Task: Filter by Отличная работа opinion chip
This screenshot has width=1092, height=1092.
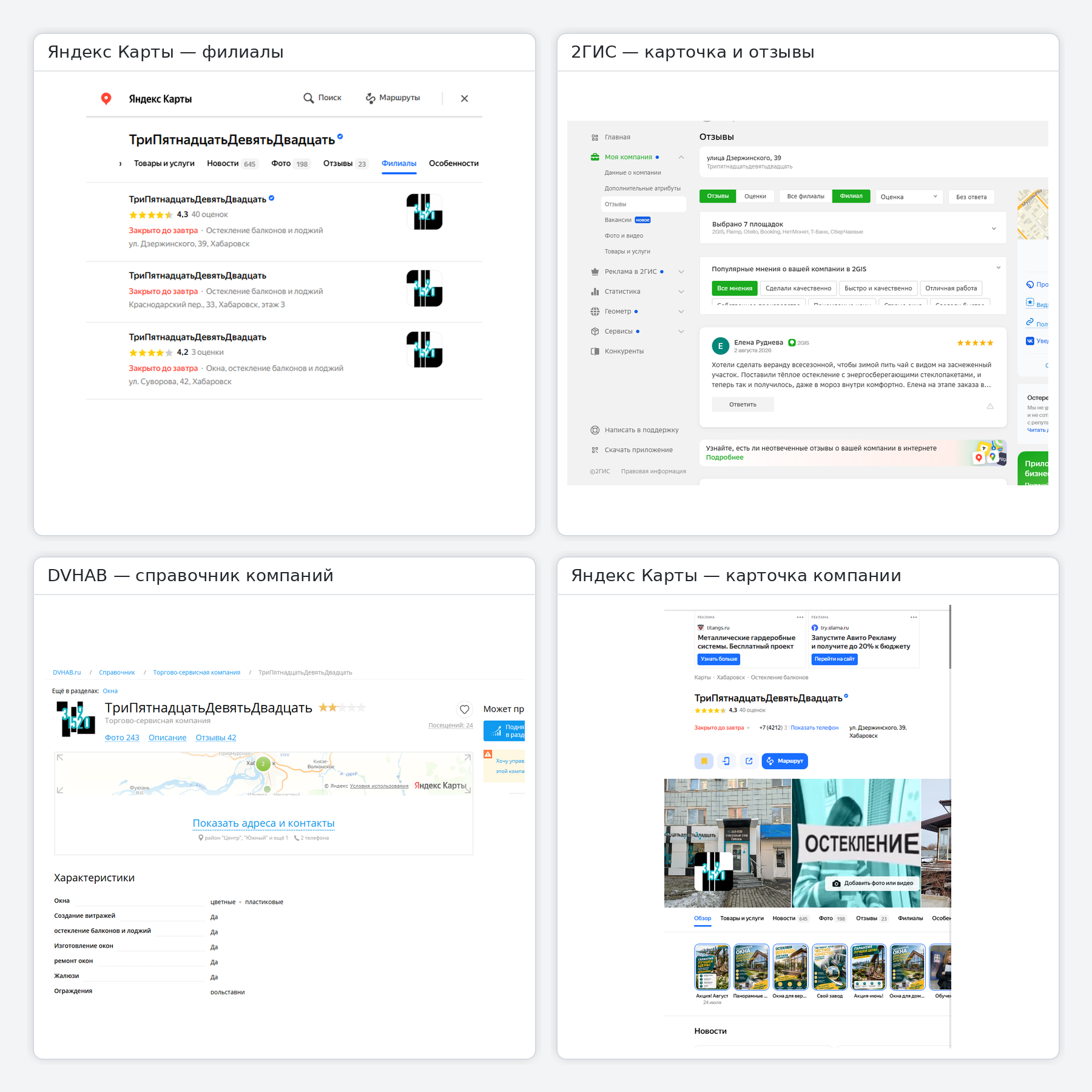Action: click(x=951, y=288)
